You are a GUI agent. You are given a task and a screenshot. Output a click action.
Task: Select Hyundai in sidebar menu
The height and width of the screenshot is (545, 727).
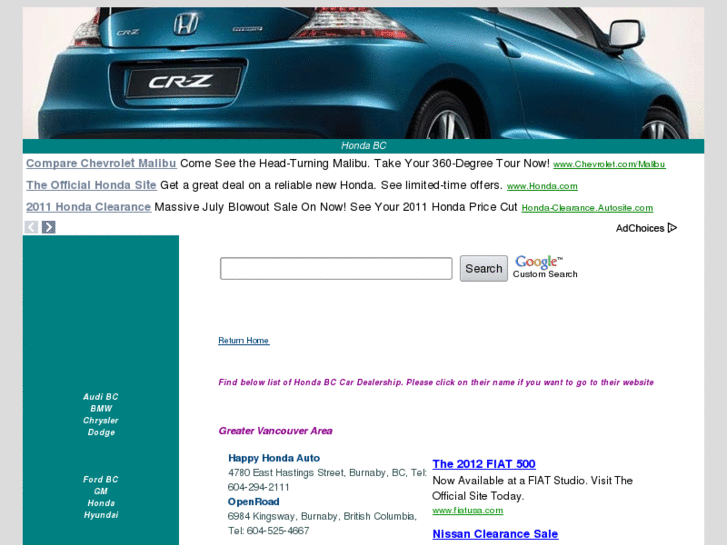tap(101, 515)
